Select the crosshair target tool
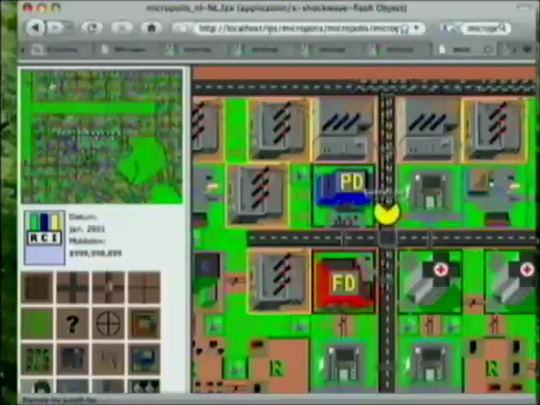Viewport: 540px width, 405px height. pyautogui.click(x=108, y=323)
